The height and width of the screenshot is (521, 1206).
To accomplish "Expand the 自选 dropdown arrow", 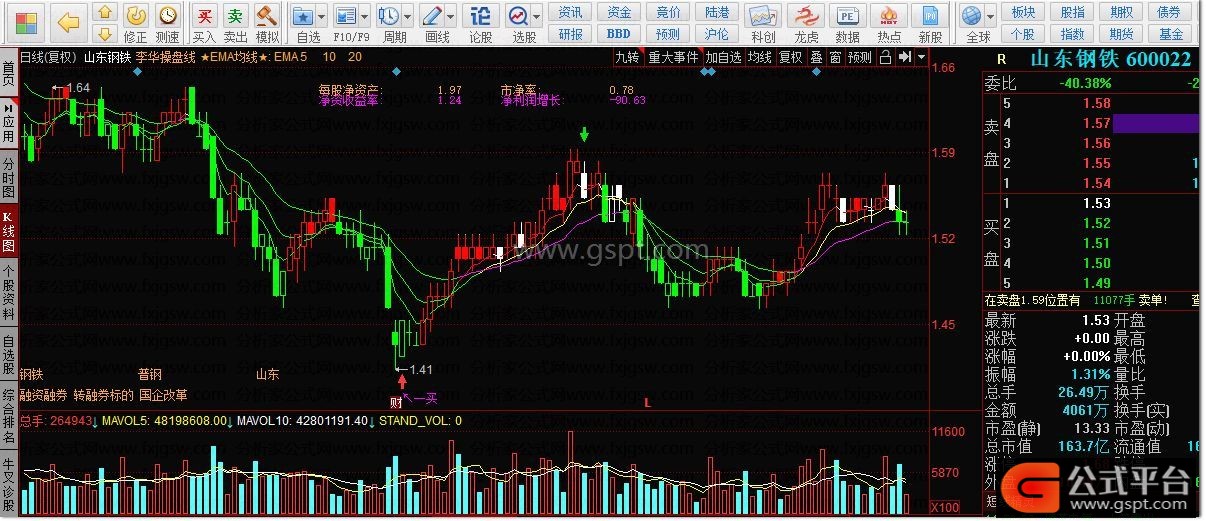I will point(324,17).
